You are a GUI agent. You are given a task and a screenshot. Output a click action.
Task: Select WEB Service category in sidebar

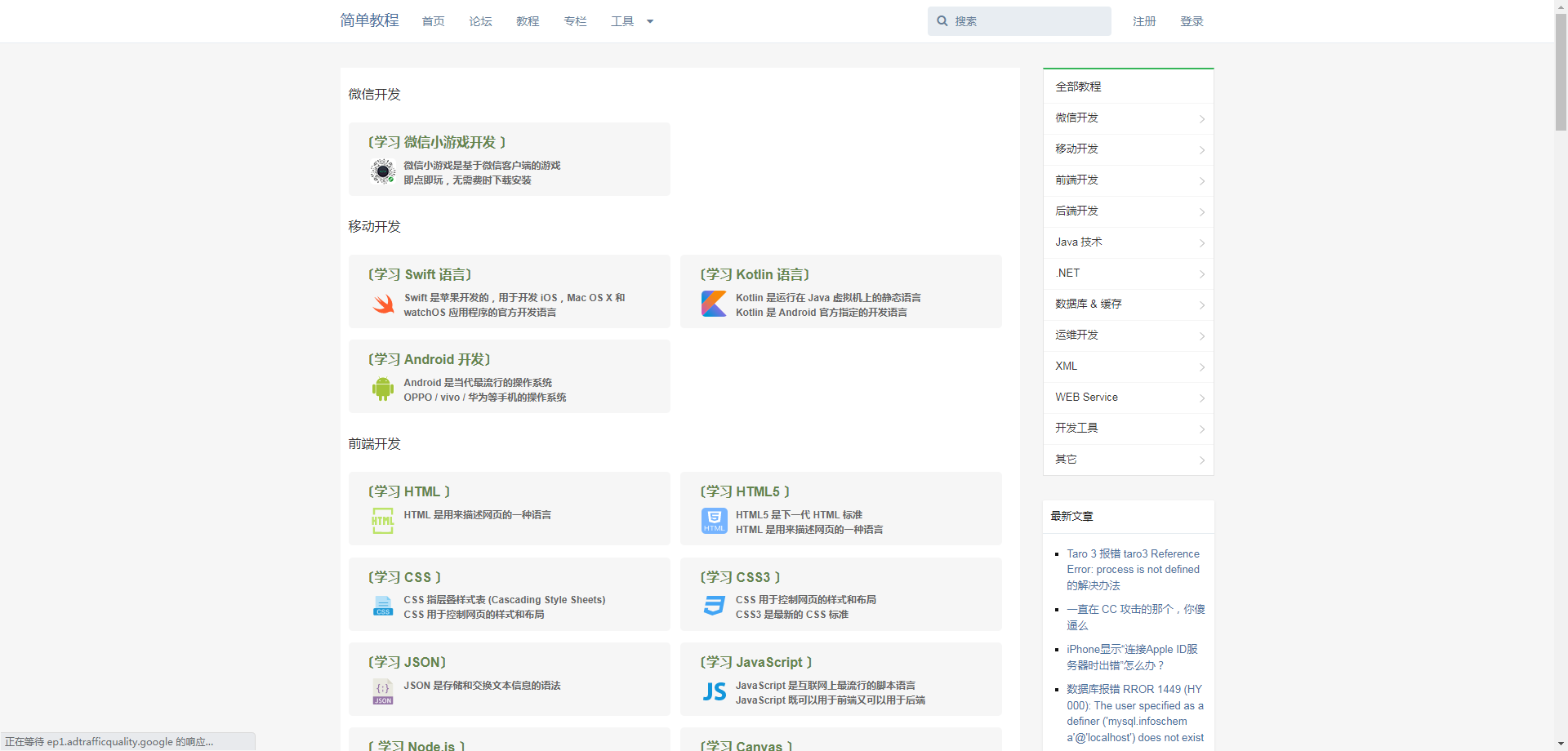(x=1128, y=398)
